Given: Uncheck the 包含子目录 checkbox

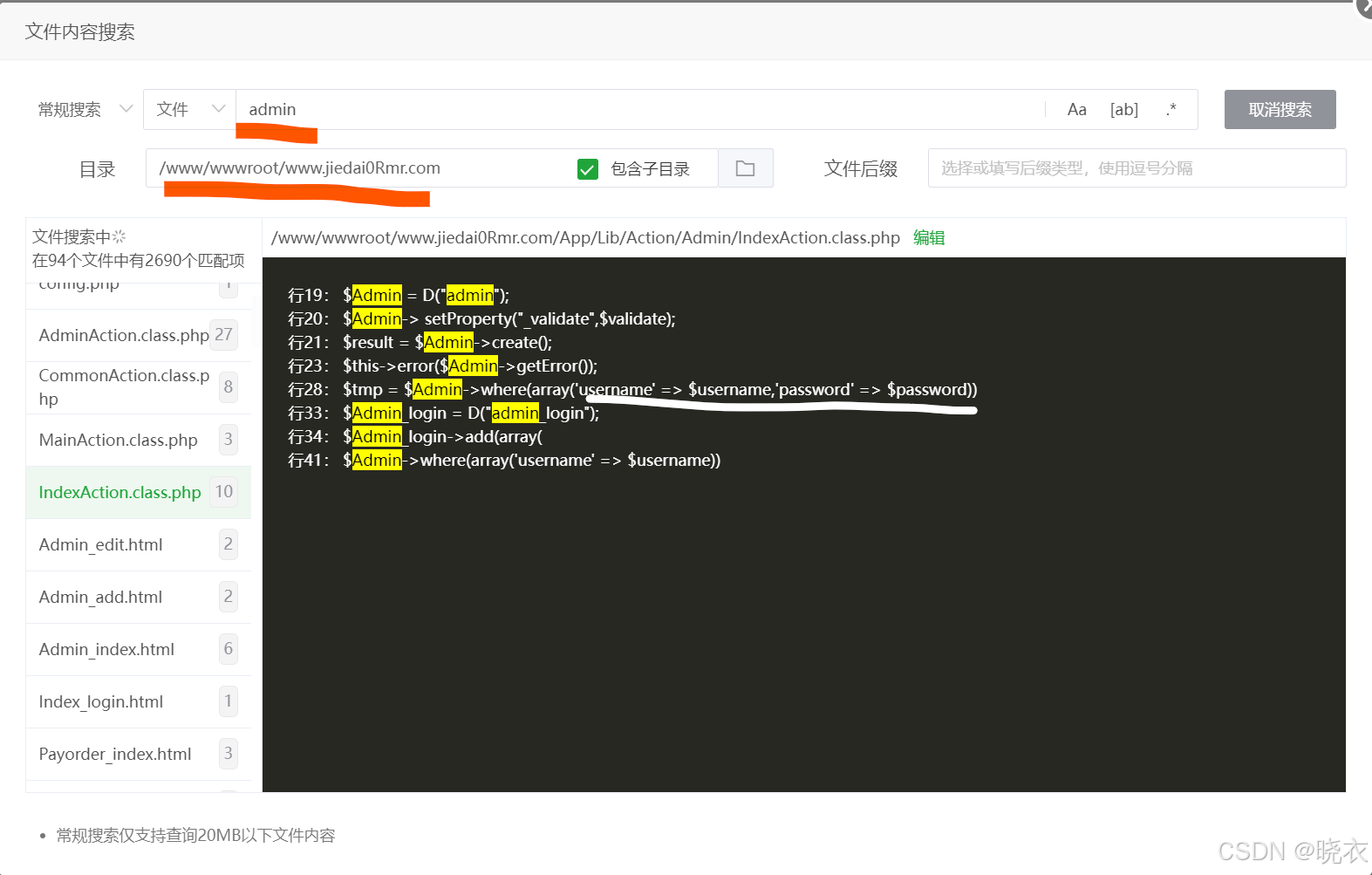Looking at the screenshot, I should (588, 169).
